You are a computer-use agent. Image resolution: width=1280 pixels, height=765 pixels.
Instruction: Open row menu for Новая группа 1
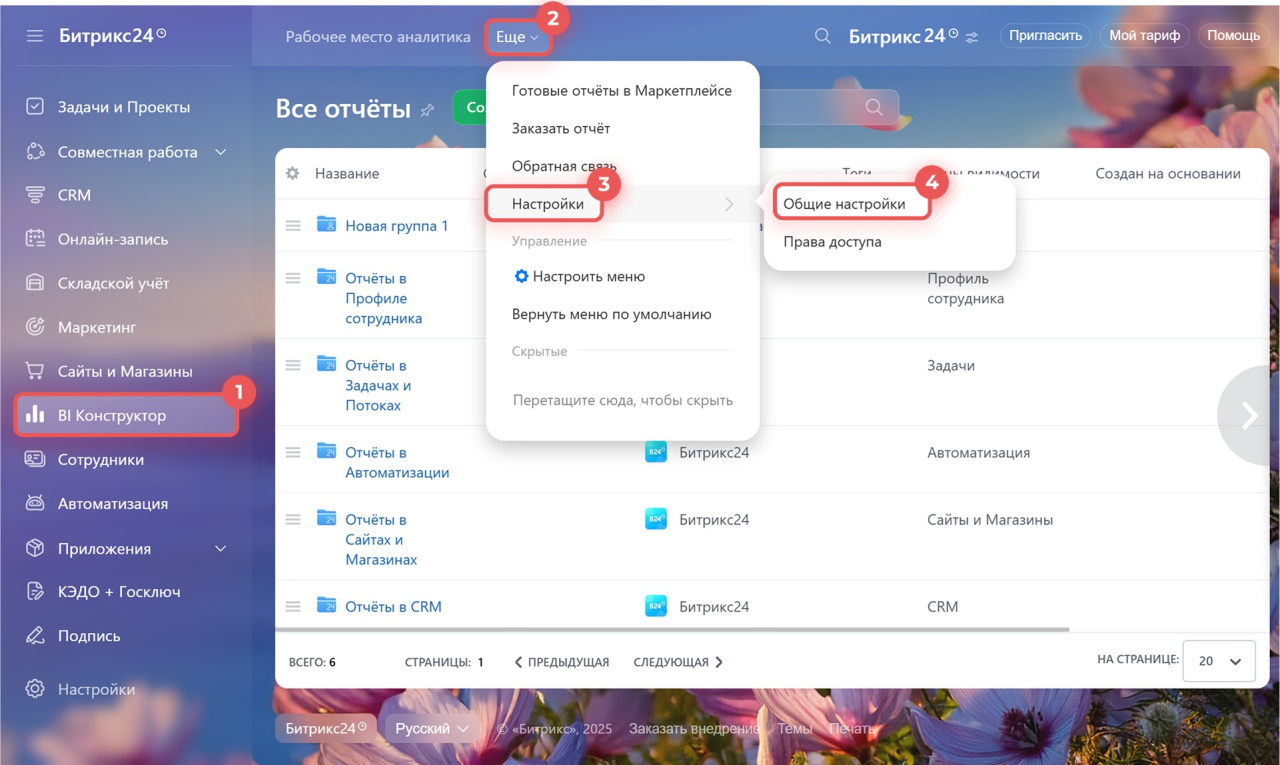click(x=293, y=226)
